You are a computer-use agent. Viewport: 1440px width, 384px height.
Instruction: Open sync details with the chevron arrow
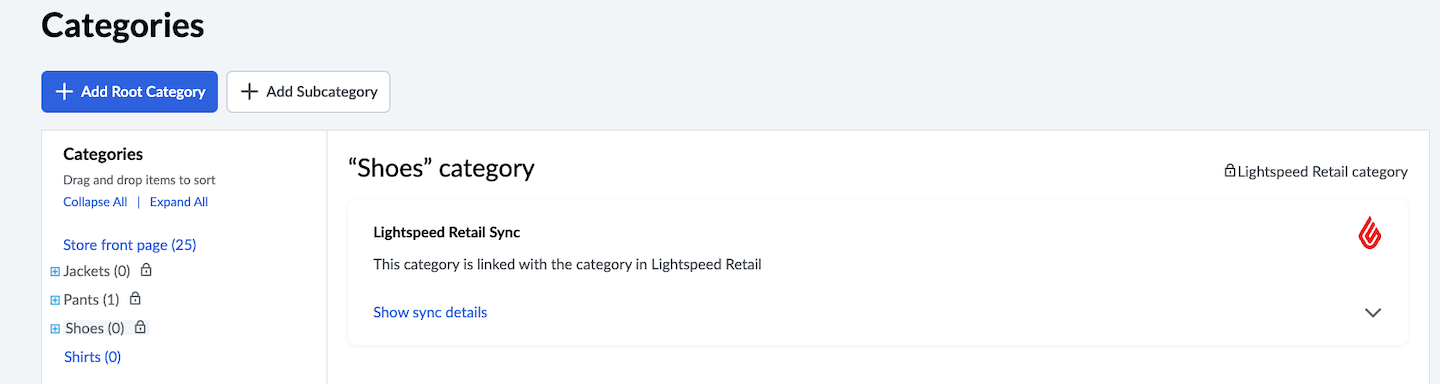click(1373, 312)
